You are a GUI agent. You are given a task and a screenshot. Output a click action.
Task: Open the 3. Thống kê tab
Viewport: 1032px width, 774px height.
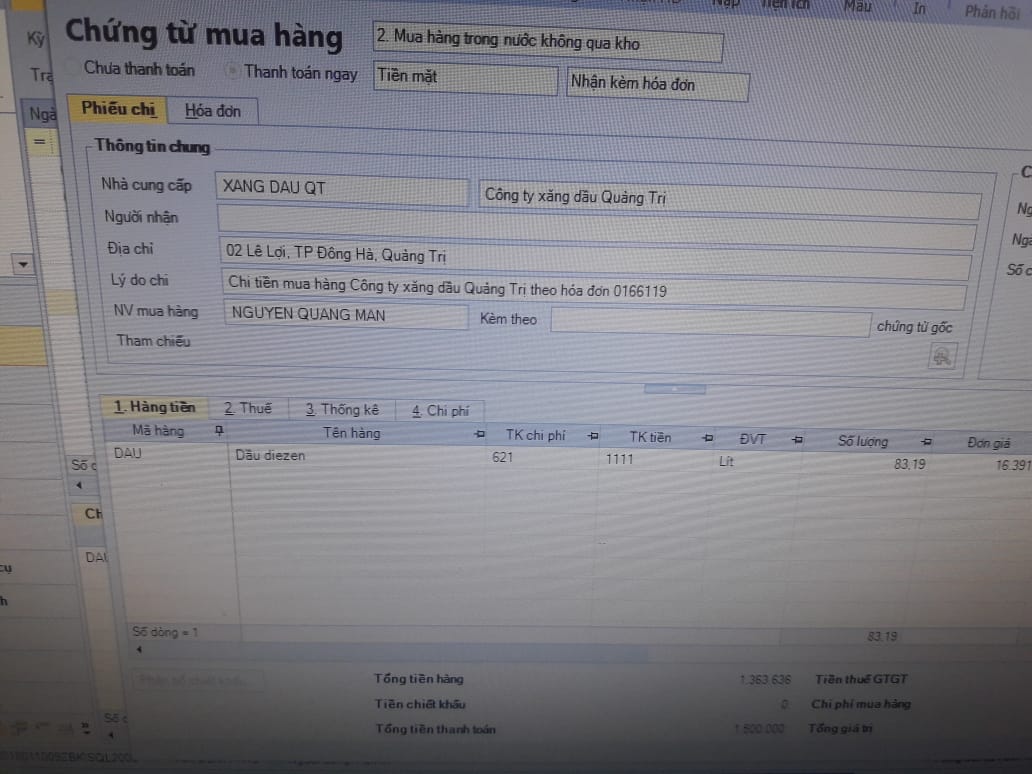point(342,409)
